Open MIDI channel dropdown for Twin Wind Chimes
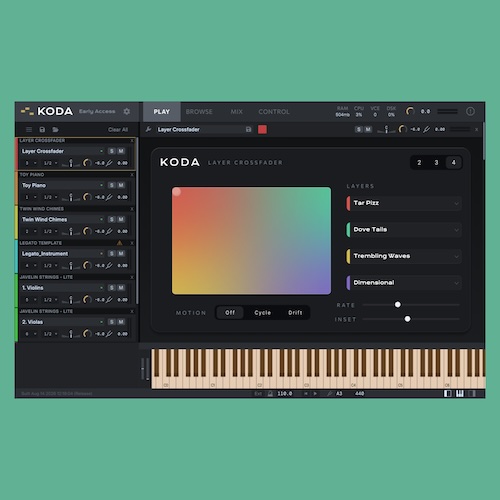The width and height of the screenshot is (500, 500). (30, 231)
